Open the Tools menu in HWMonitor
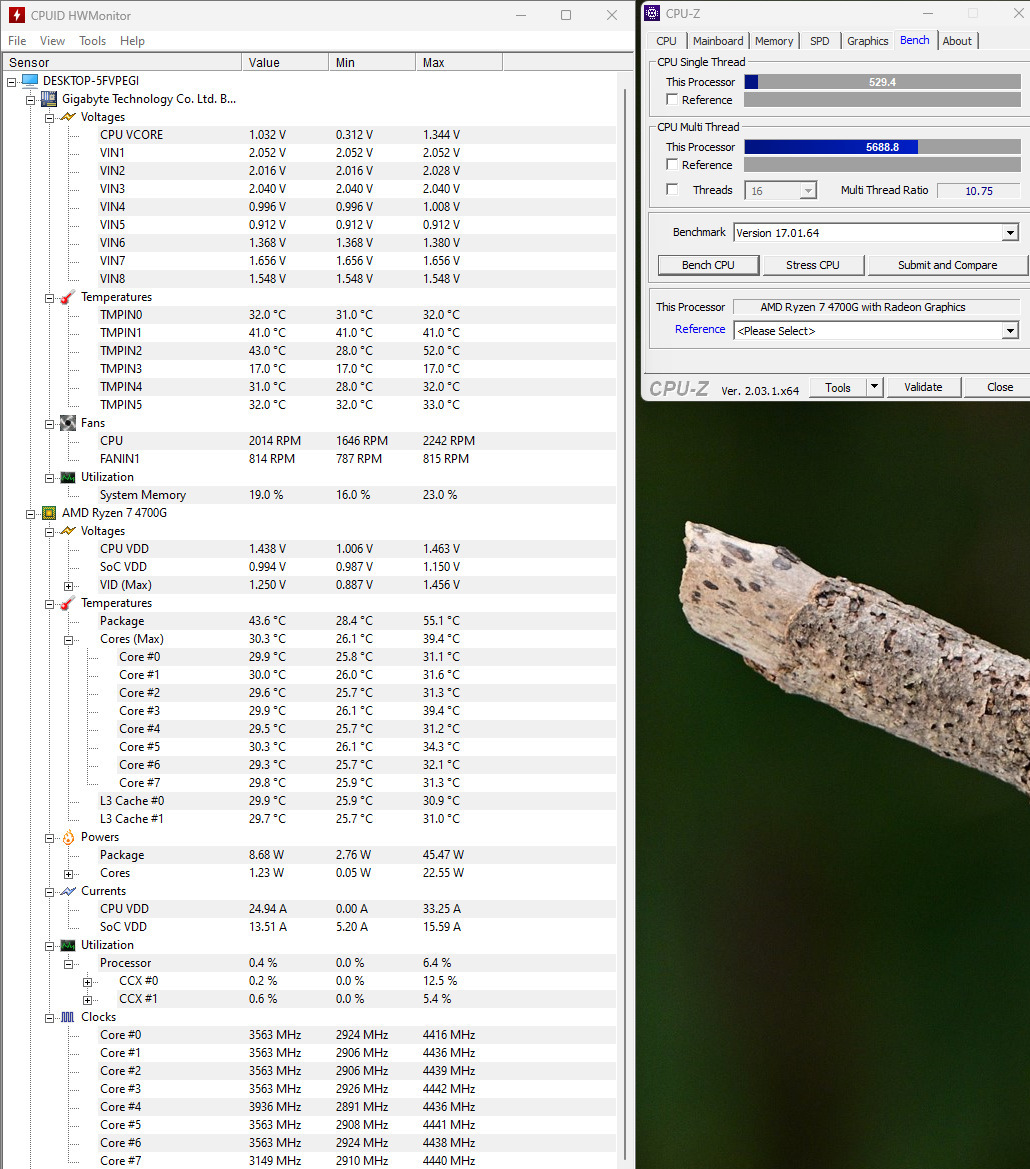Screen dimensions: 1030x1169 coord(92,41)
